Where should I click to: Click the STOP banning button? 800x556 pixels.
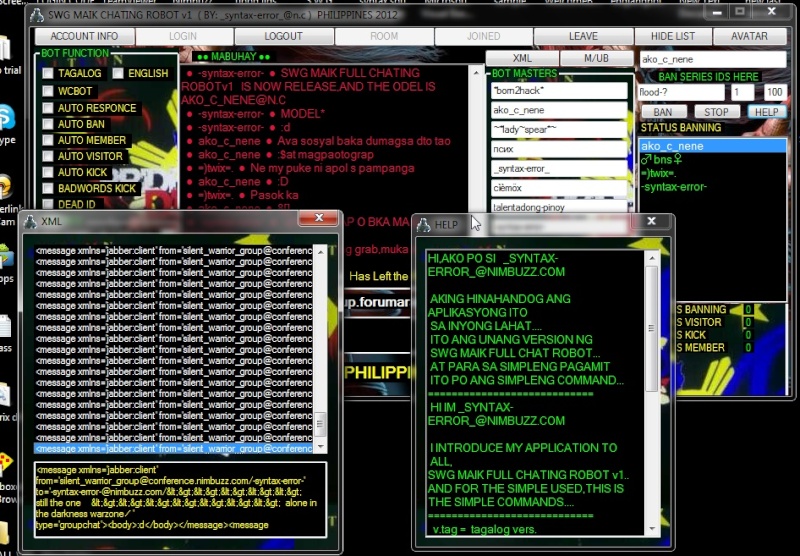[x=716, y=112]
